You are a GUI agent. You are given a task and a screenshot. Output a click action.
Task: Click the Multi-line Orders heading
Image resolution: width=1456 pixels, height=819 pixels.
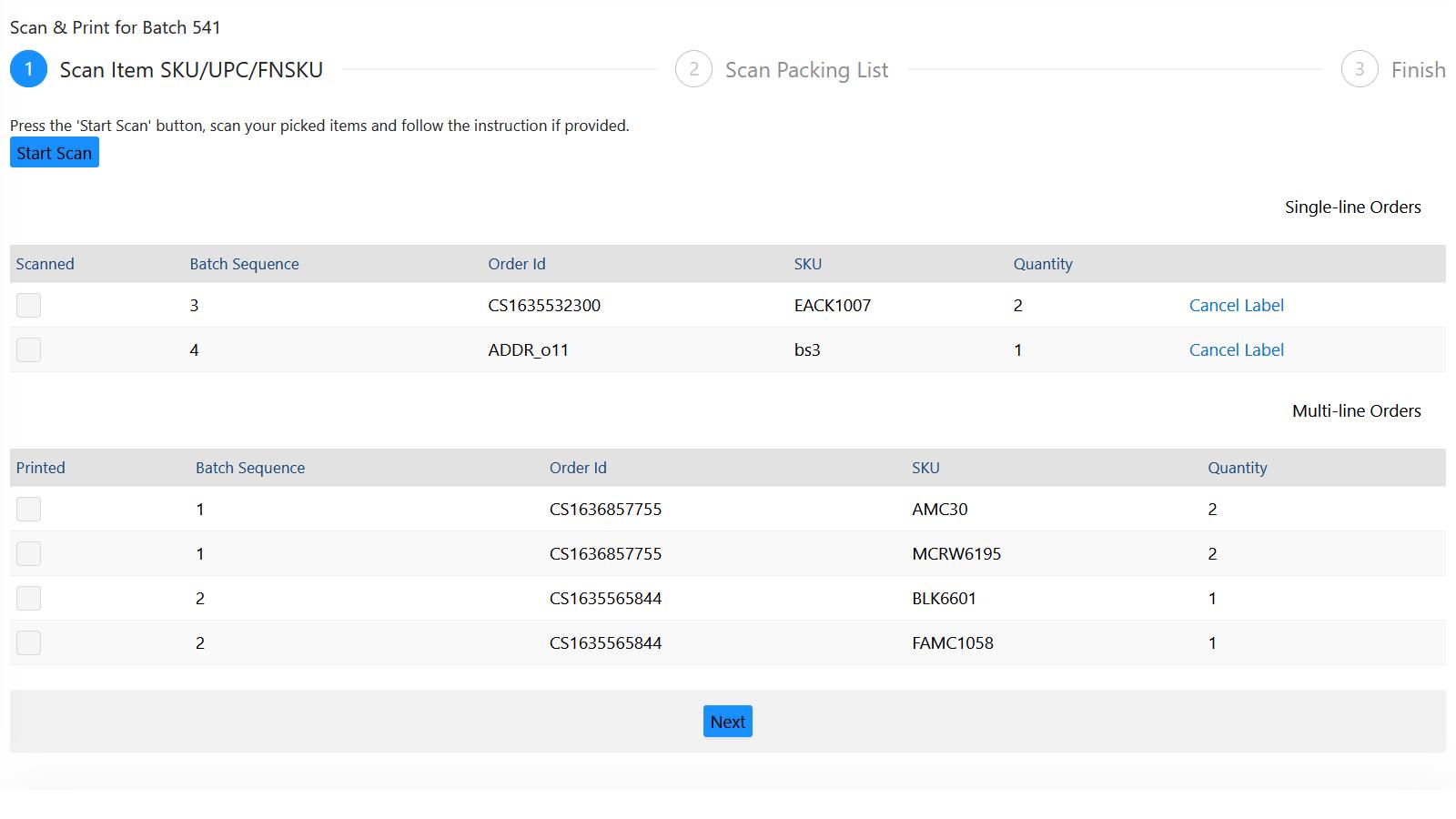point(1356,410)
